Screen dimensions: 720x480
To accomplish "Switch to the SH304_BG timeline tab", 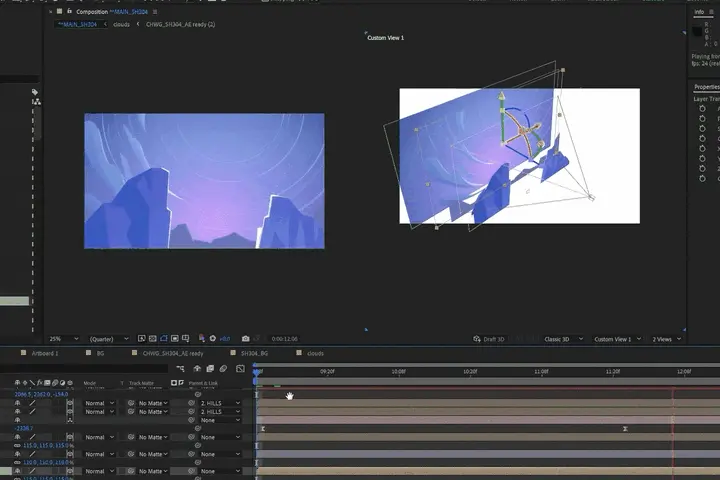I will click(x=254, y=353).
